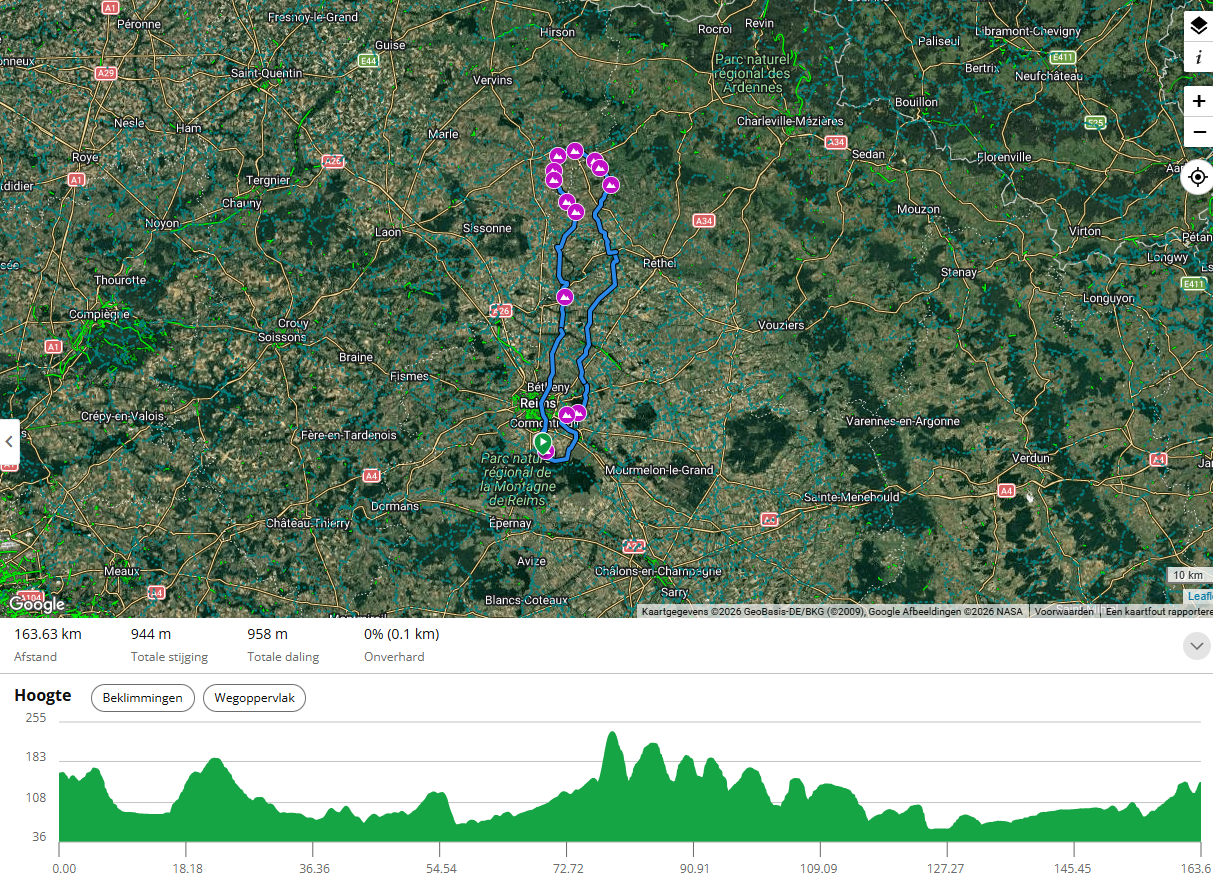Open the map layers selector
This screenshot has width=1213, height=877.
click(1198, 26)
